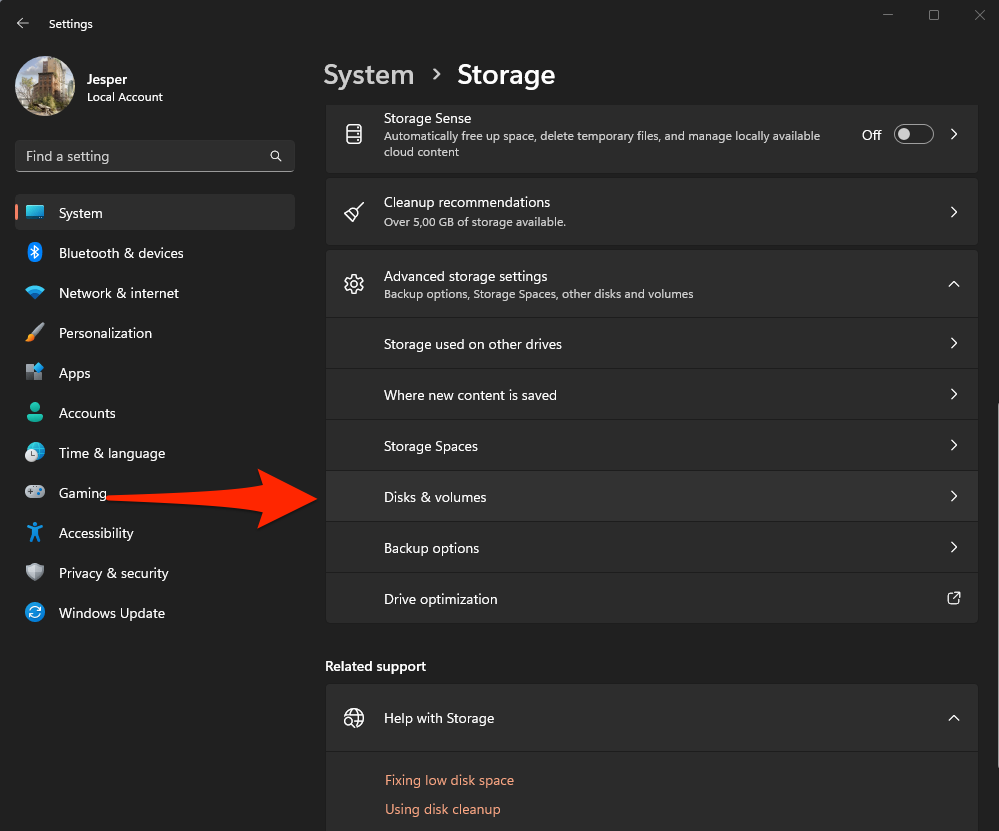
Task: Minimize the Settings window
Action: [x=888, y=15]
